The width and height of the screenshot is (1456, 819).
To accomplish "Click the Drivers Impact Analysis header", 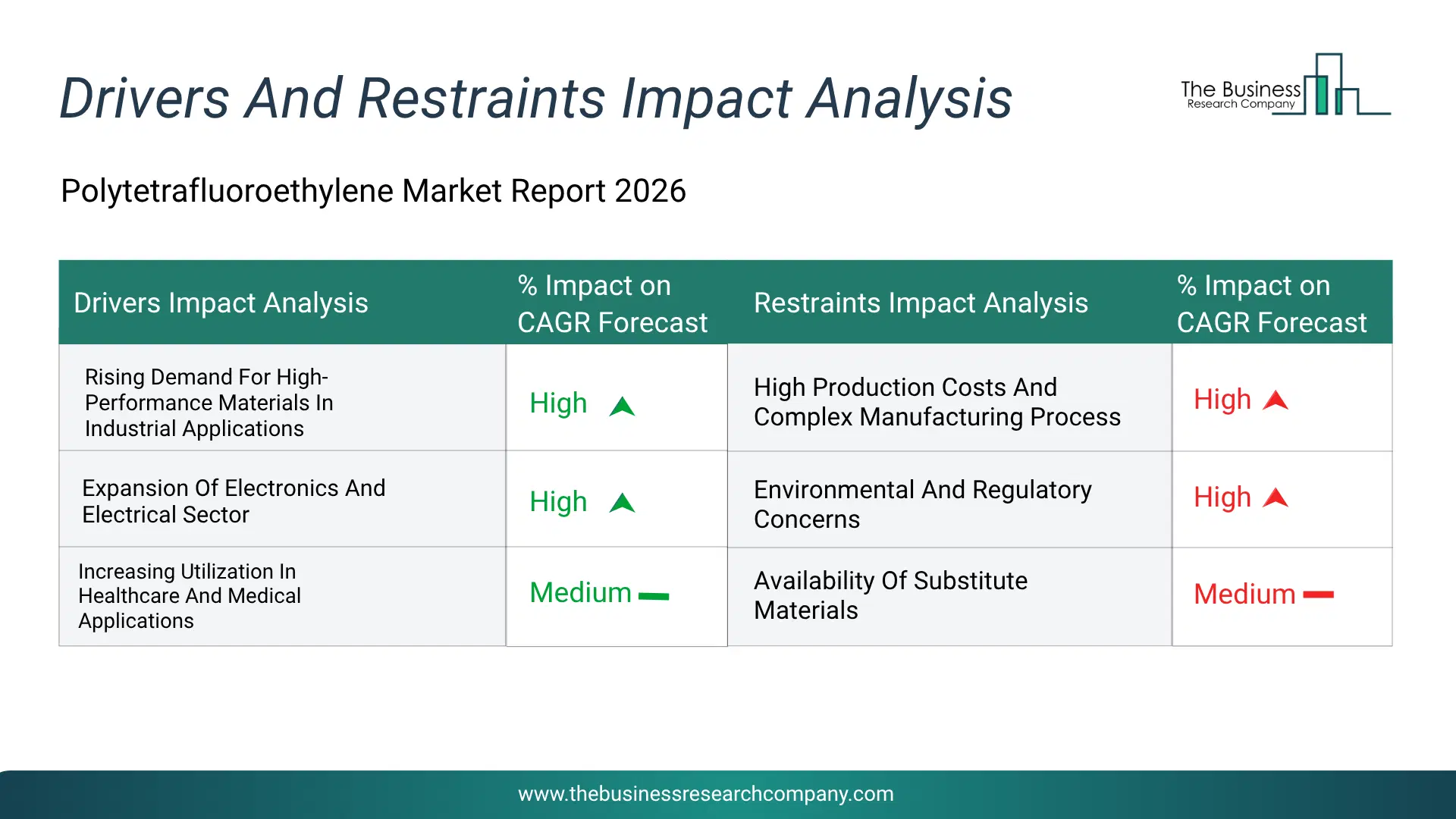I will click(221, 303).
